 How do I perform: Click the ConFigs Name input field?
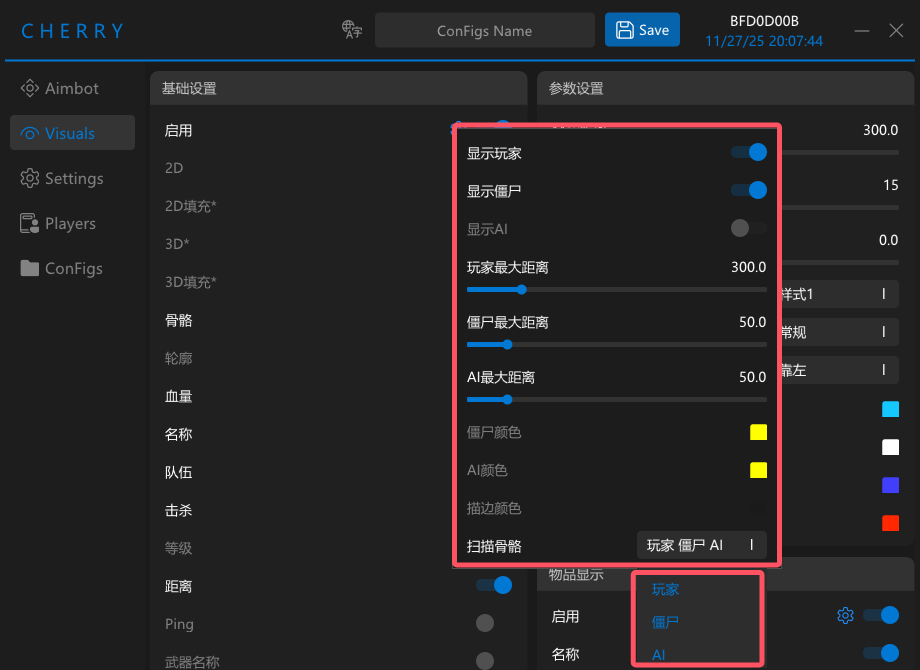tap(485, 31)
